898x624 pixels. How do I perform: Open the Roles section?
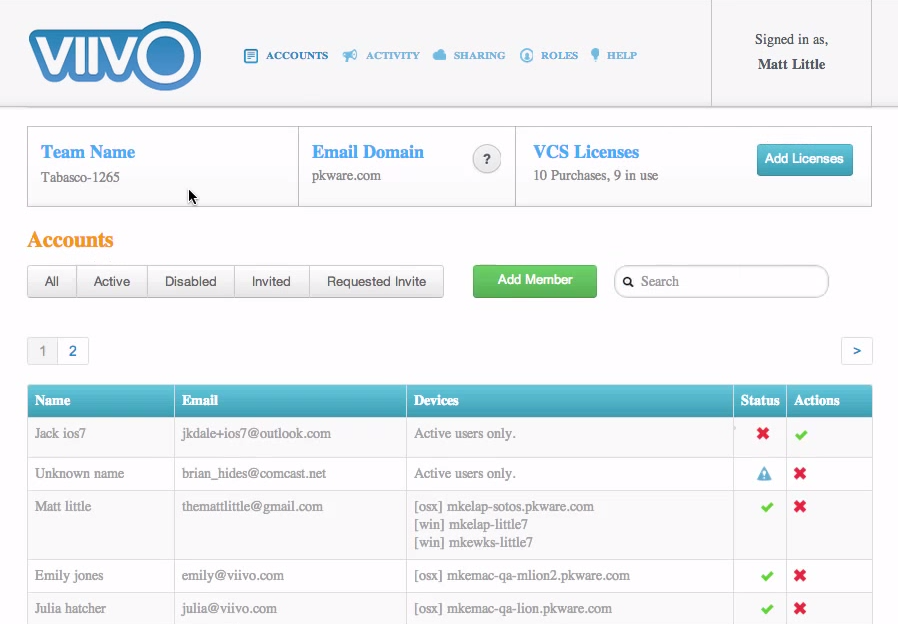[x=550, y=56]
